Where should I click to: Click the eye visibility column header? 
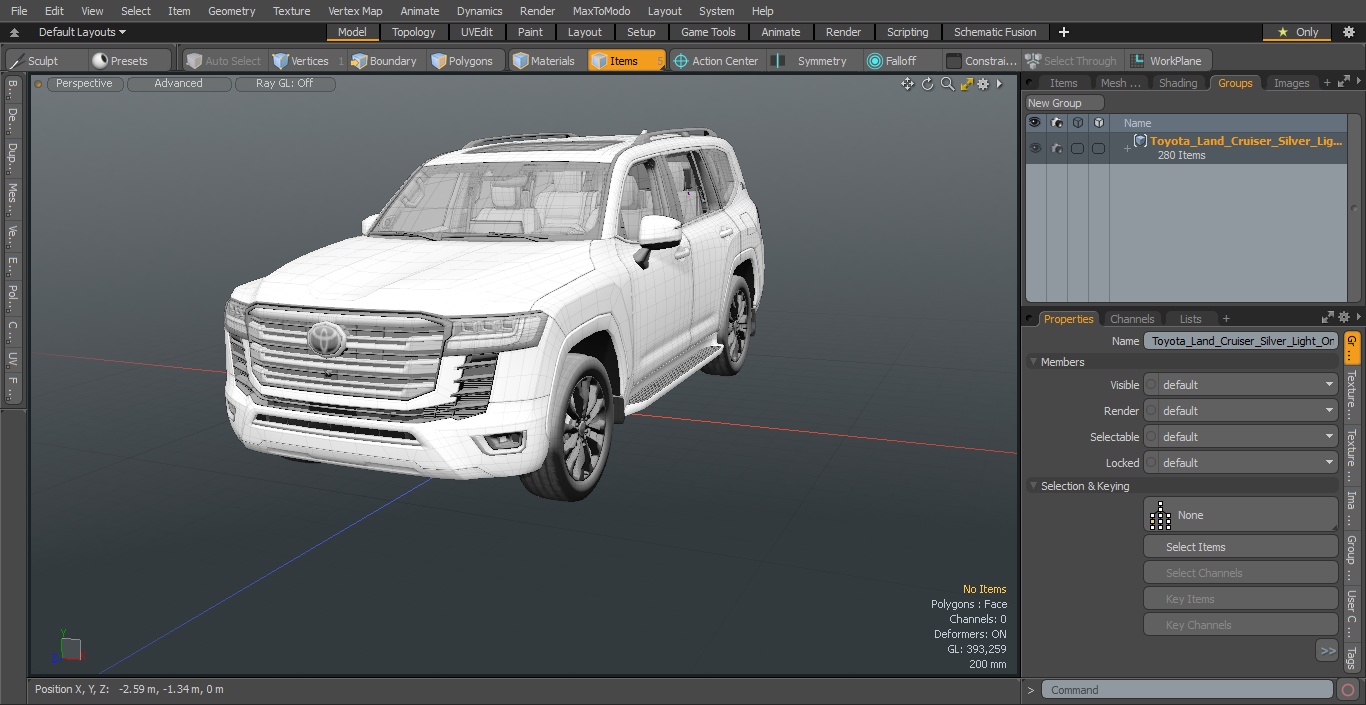click(x=1035, y=123)
